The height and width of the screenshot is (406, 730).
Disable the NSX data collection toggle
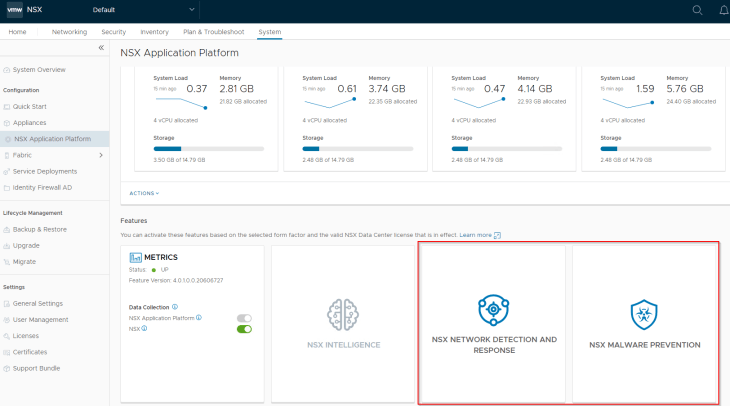coord(244,329)
